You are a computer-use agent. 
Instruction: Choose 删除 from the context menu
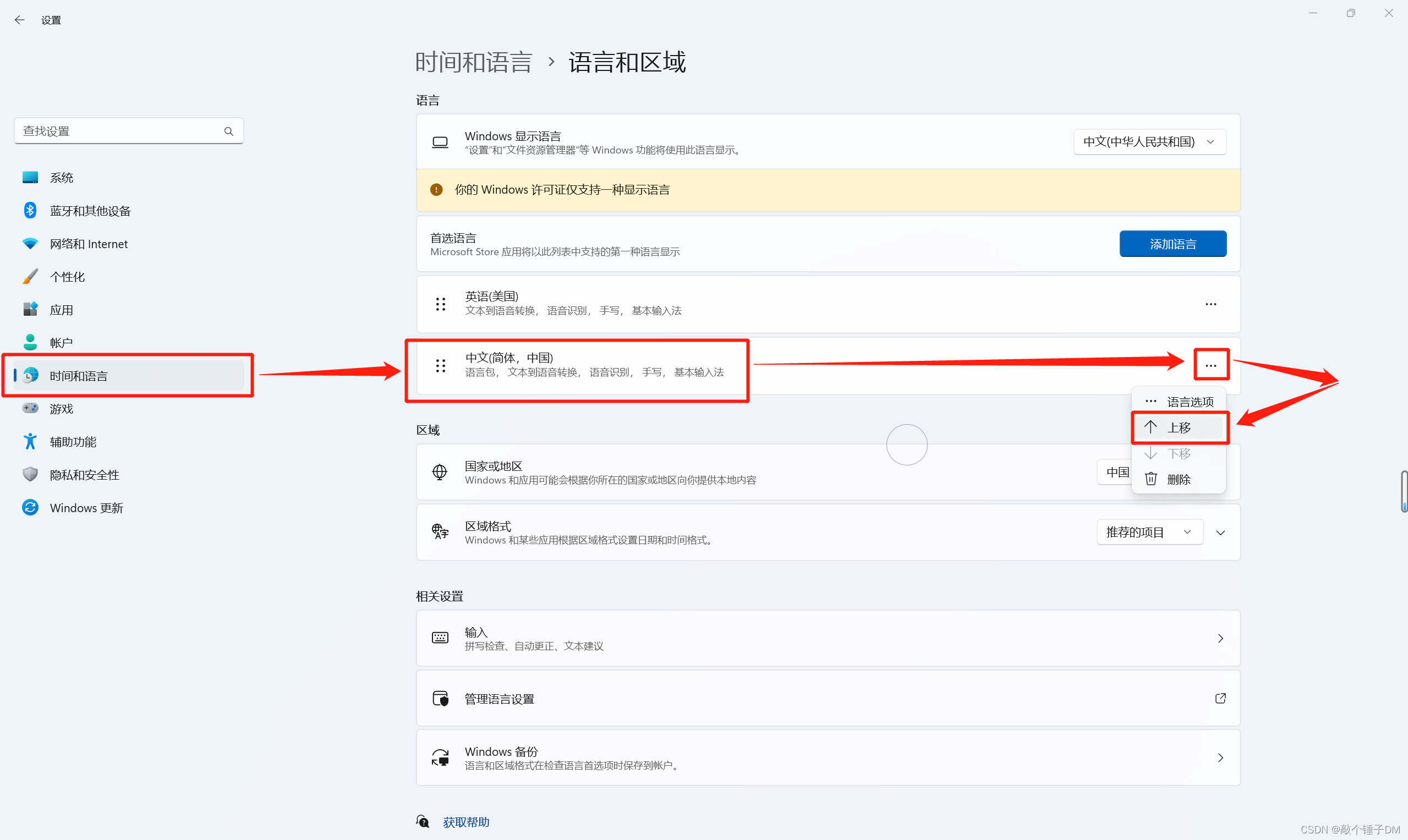1179,480
